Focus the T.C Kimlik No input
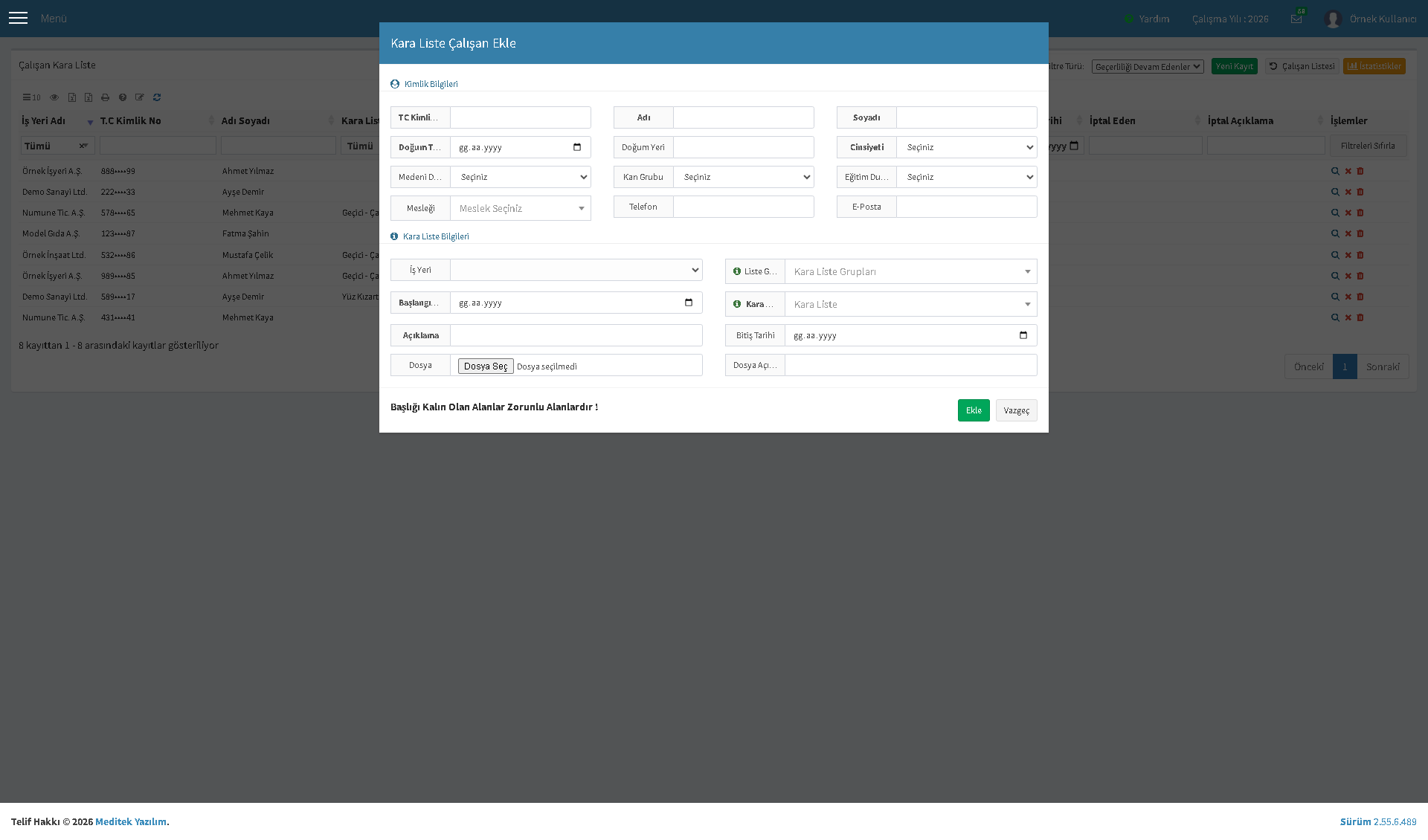The height and width of the screenshot is (840, 1428). tap(521, 117)
